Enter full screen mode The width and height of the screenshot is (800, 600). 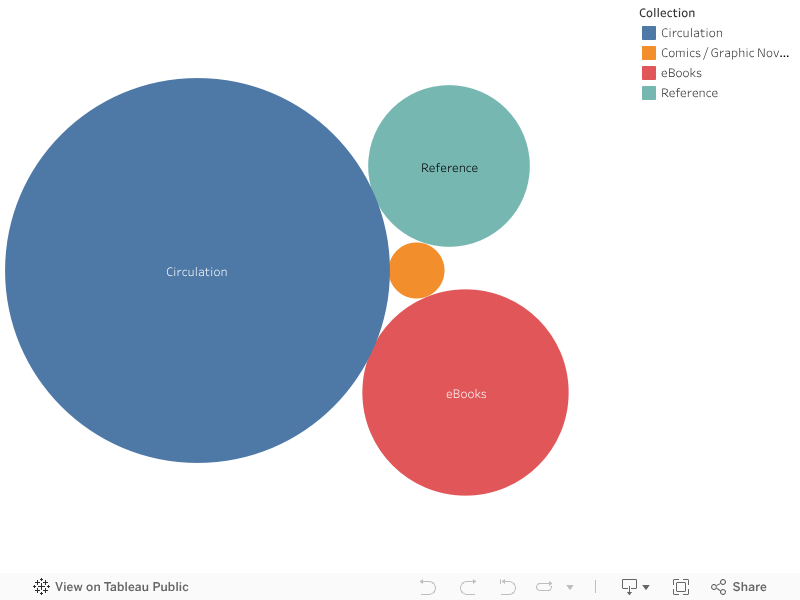coord(681,587)
